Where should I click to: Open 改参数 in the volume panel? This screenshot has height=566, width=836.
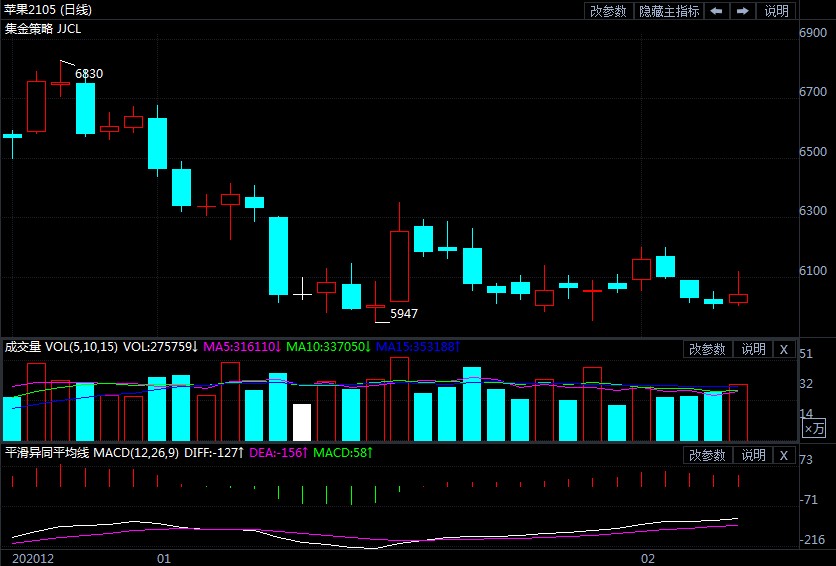tap(708, 349)
